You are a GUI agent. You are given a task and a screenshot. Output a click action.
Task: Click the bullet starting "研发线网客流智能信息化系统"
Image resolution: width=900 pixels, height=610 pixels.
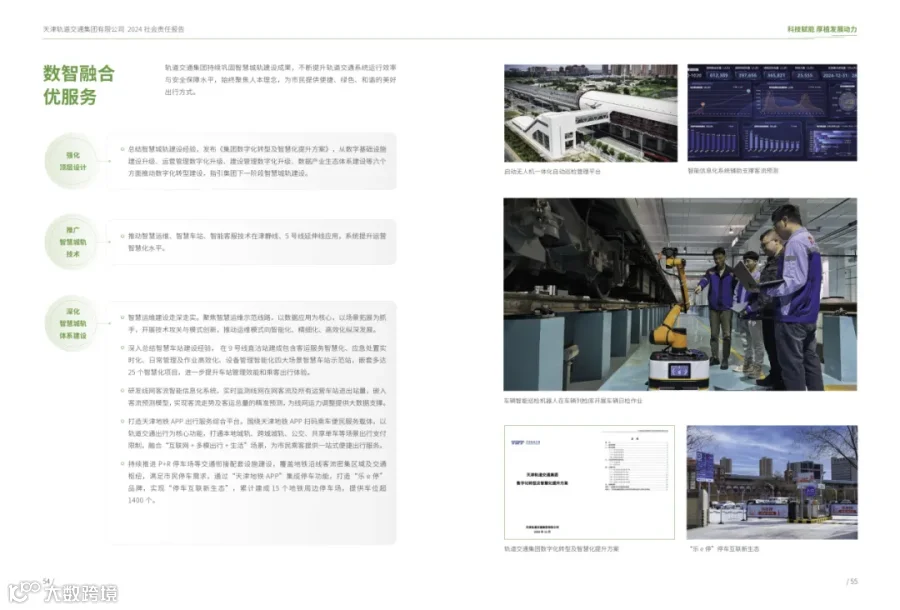(x=257, y=397)
